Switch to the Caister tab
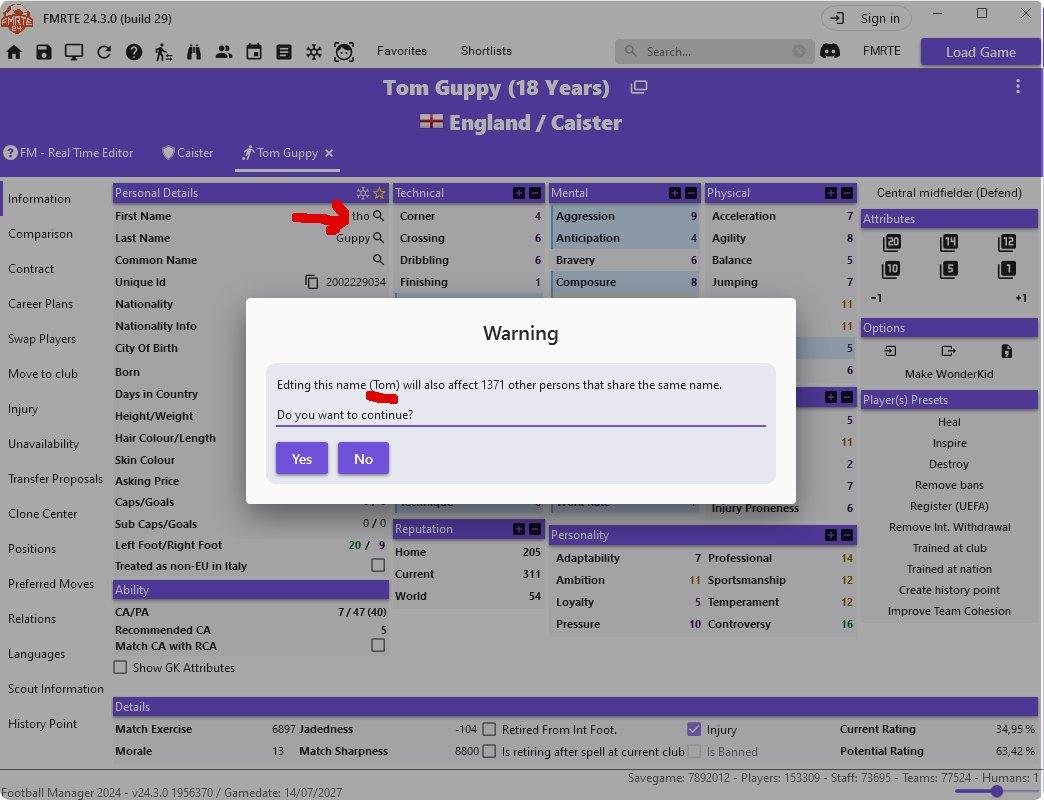The width and height of the screenshot is (1044, 800). 187,152
